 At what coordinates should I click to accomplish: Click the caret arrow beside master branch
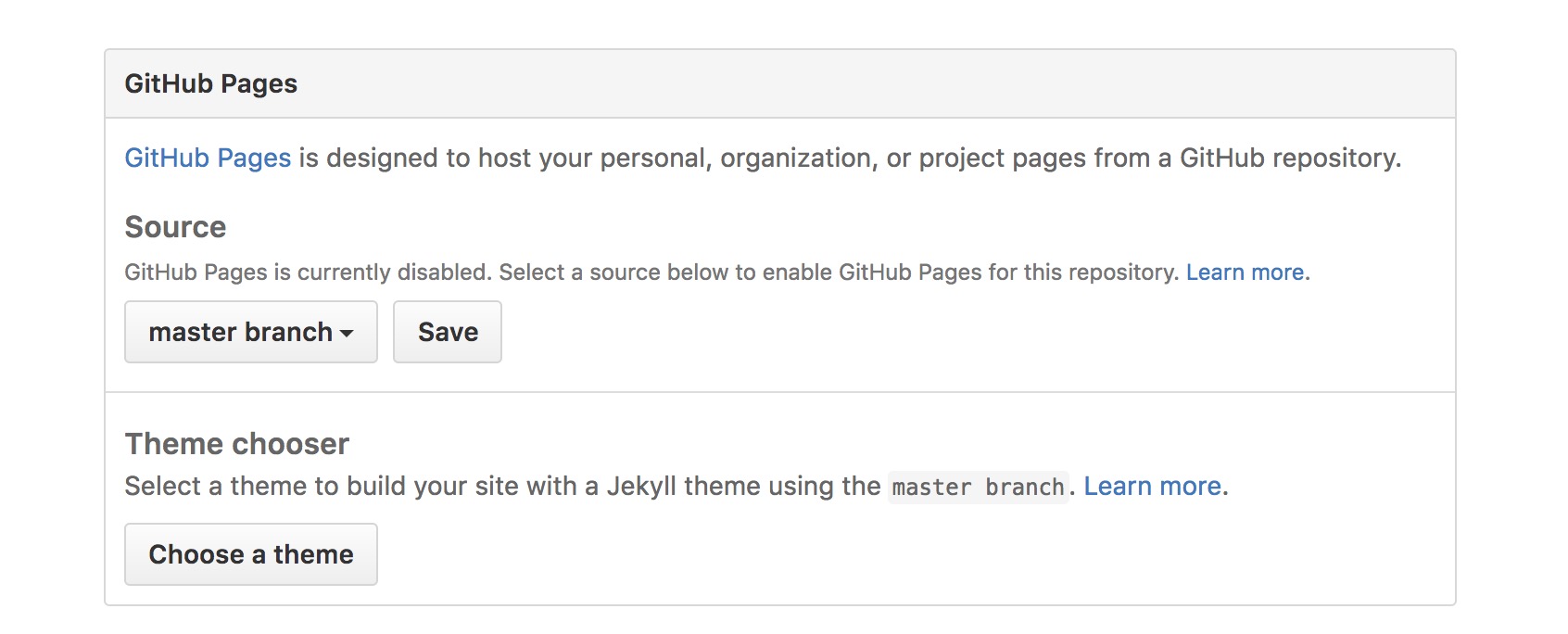[x=347, y=333]
